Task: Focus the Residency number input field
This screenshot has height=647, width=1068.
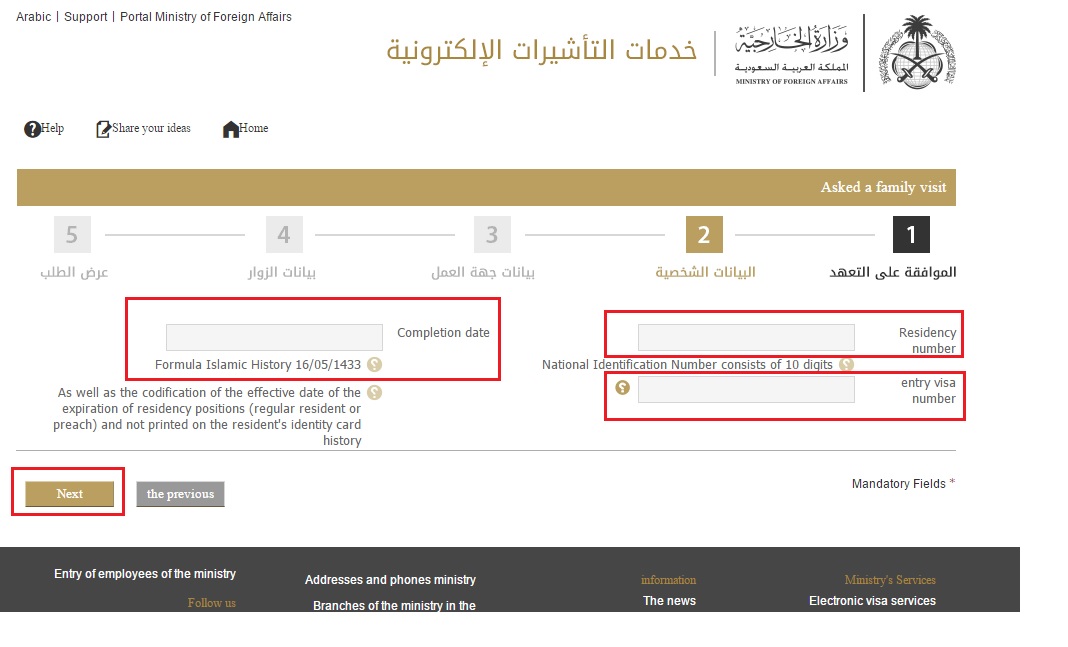Action: click(x=746, y=337)
